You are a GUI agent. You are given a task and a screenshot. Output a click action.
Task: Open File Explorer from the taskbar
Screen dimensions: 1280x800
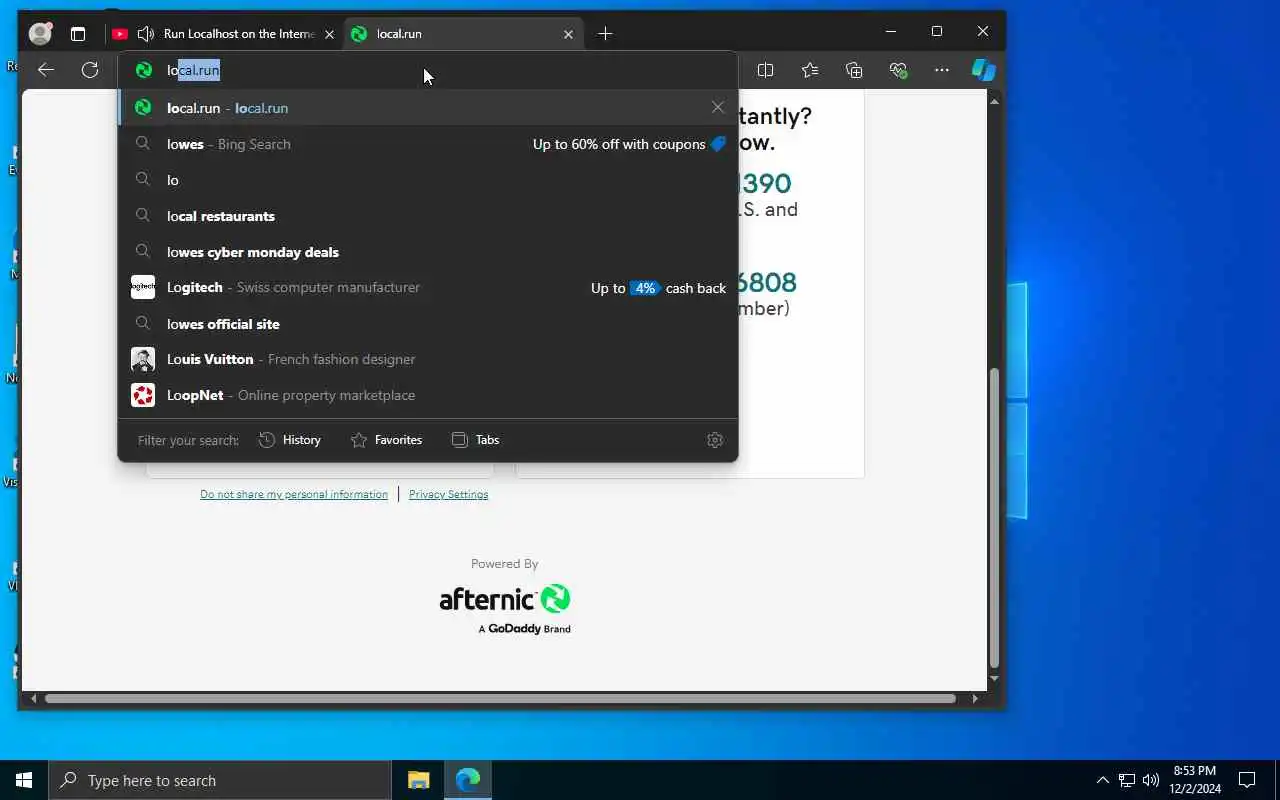pyautogui.click(x=418, y=780)
